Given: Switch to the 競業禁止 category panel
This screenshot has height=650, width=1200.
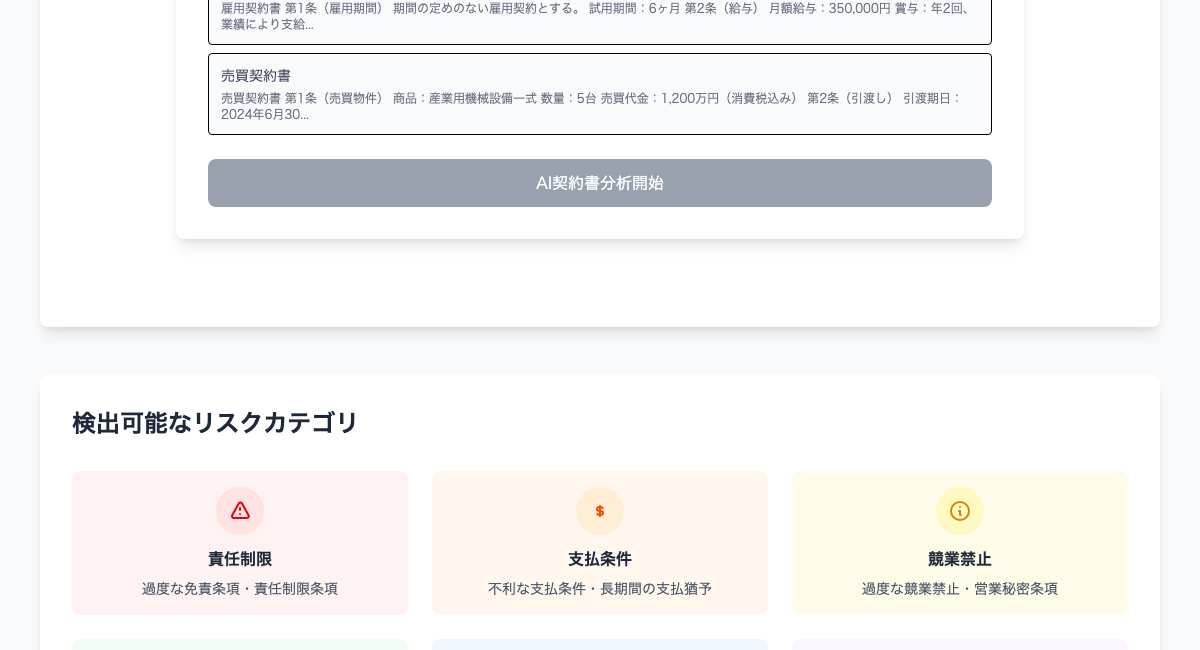Looking at the screenshot, I should click(960, 543).
